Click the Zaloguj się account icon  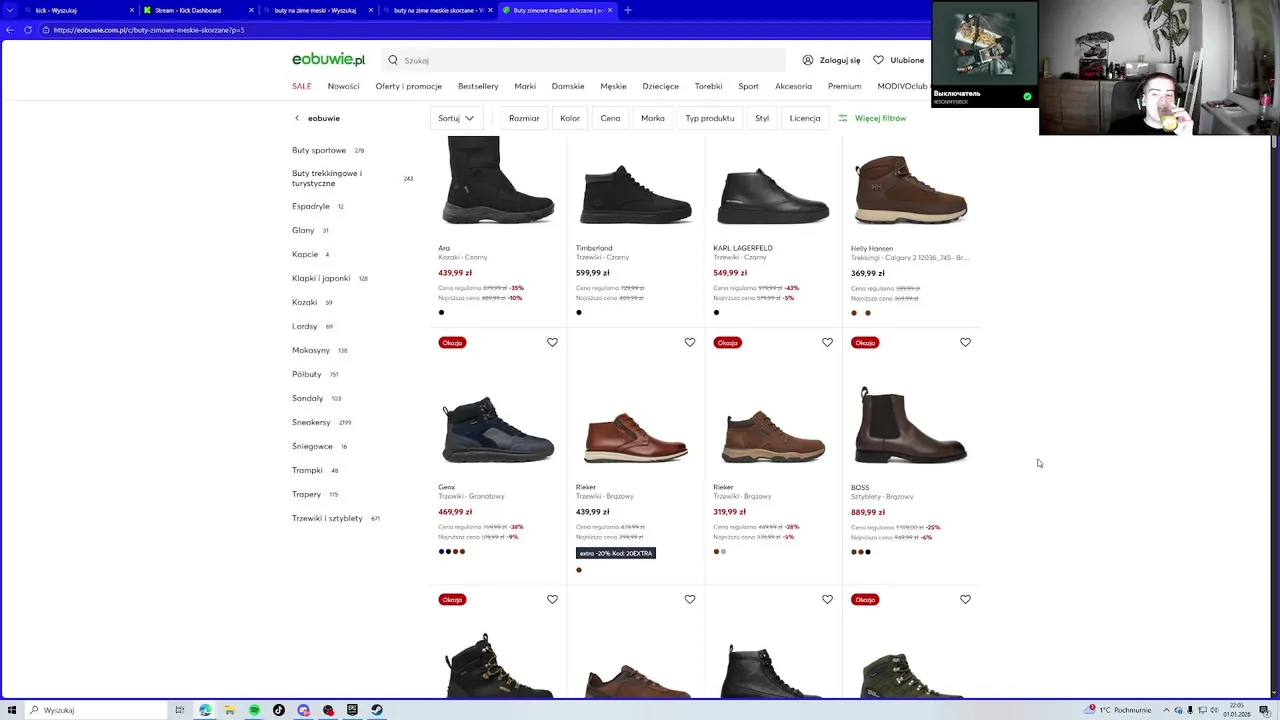808,60
